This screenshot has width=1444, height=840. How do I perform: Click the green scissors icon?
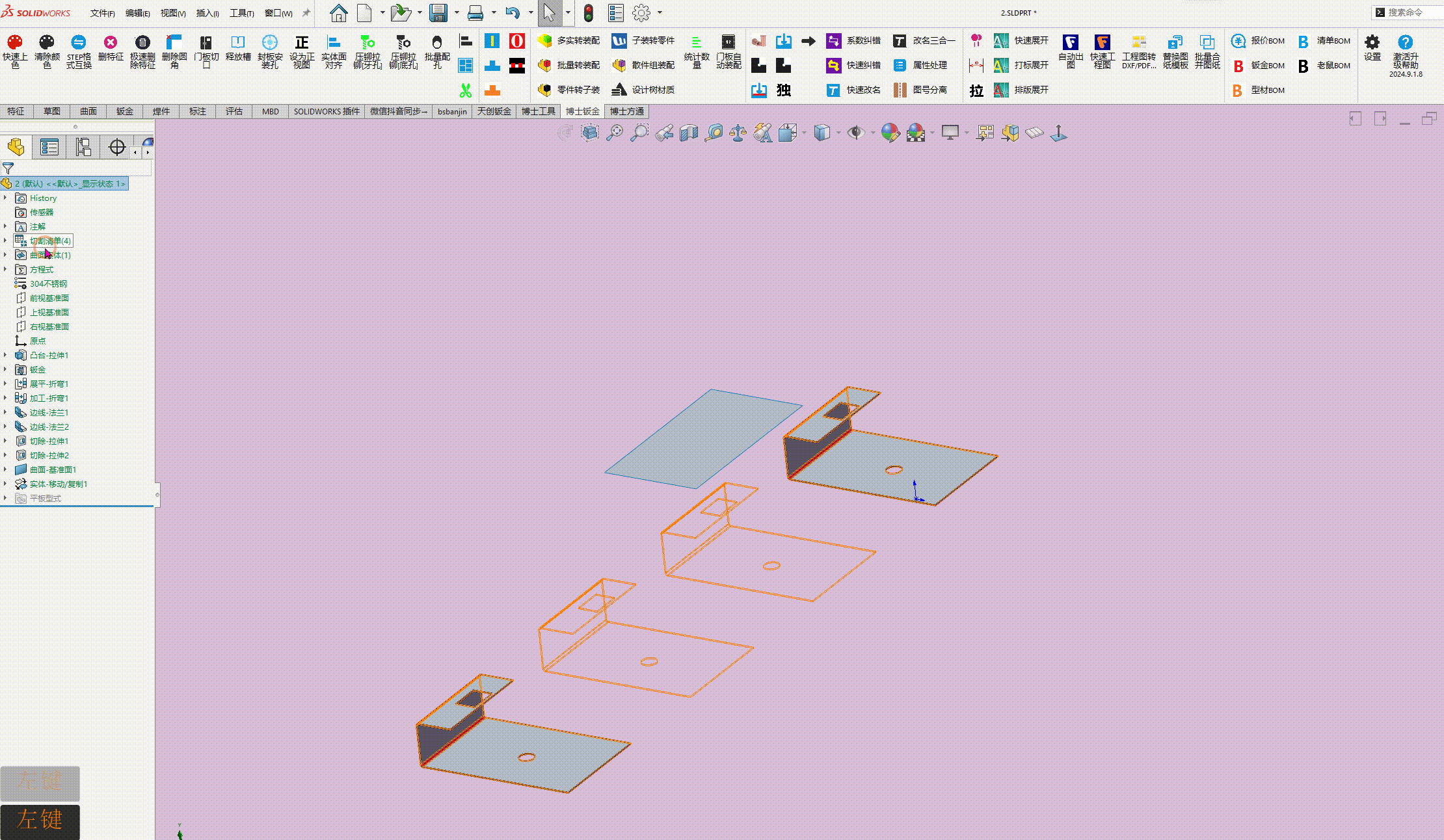click(x=466, y=90)
